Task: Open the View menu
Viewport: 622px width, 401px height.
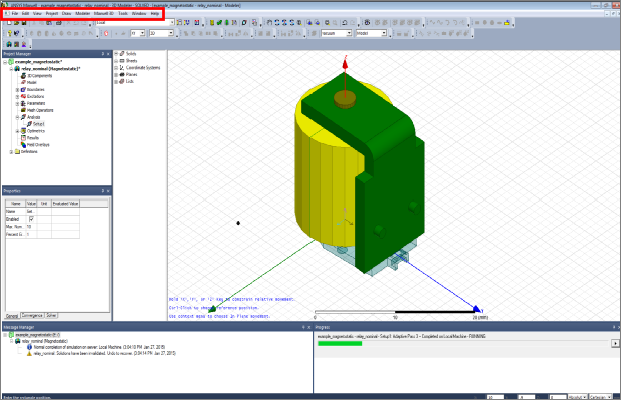Action: tap(37, 13)
